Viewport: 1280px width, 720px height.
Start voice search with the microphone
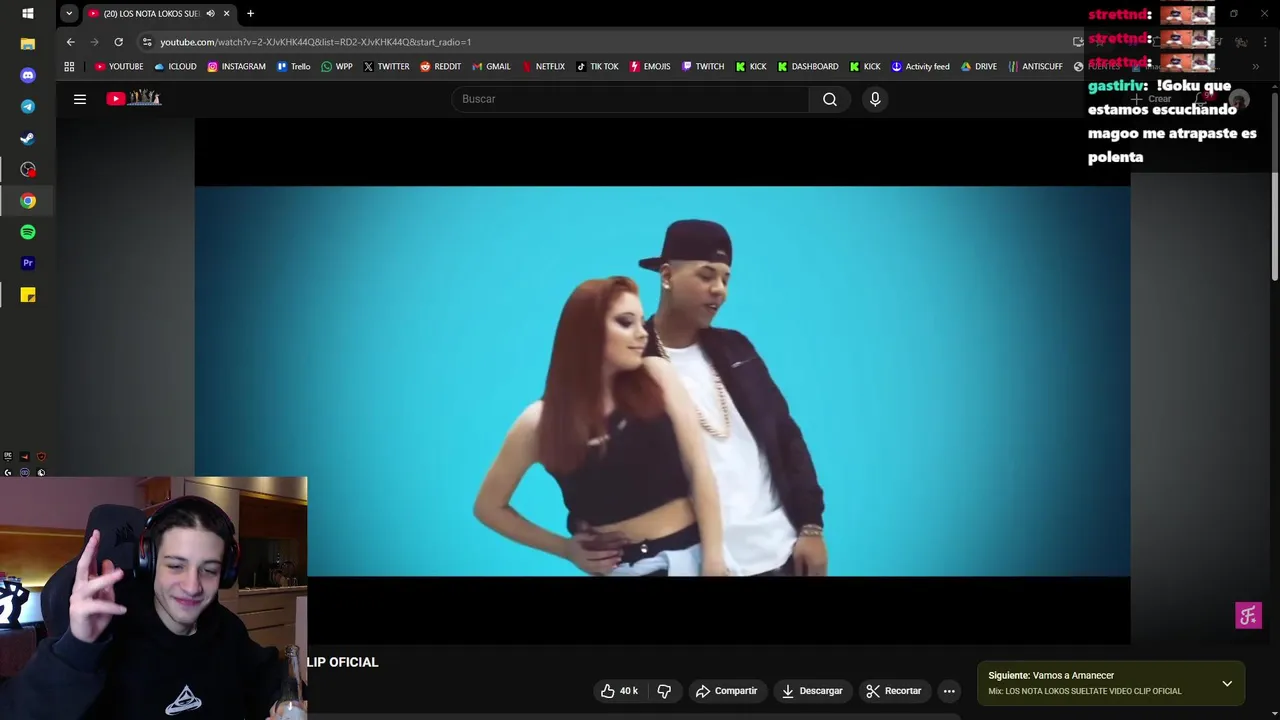(875, 99)
